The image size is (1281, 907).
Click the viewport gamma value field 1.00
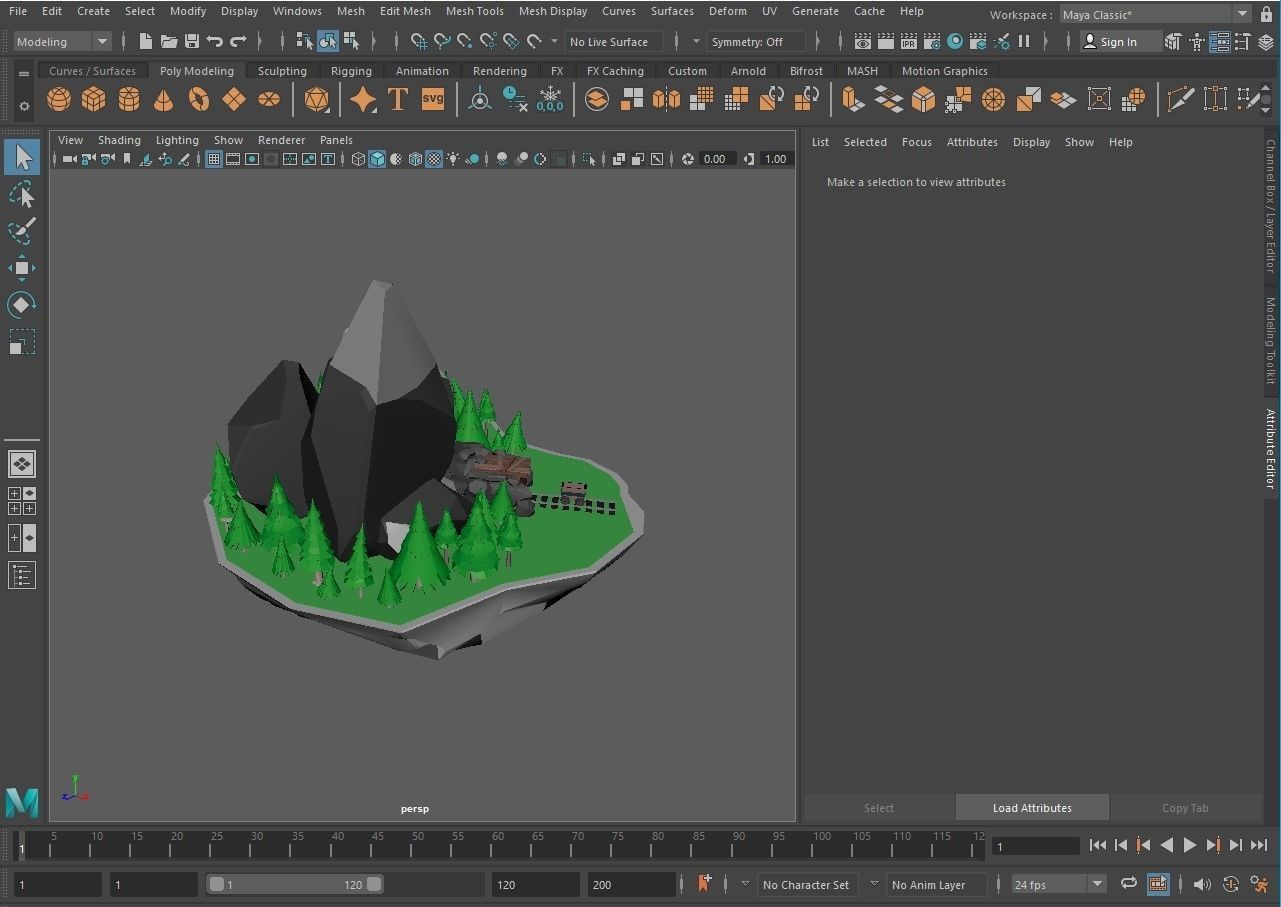(x=776, y=159)
